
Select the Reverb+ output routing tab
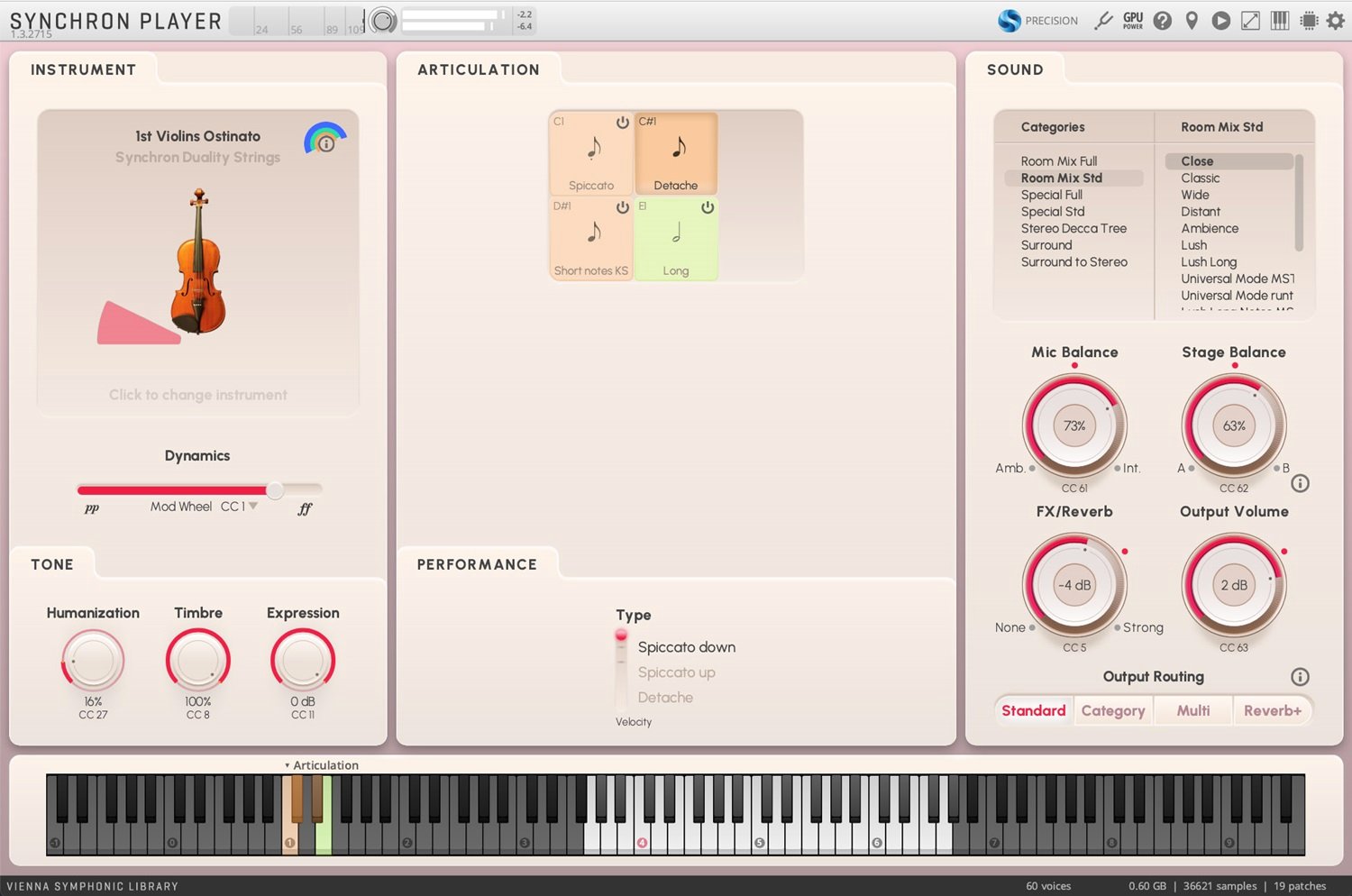(x=1272, y=710)
